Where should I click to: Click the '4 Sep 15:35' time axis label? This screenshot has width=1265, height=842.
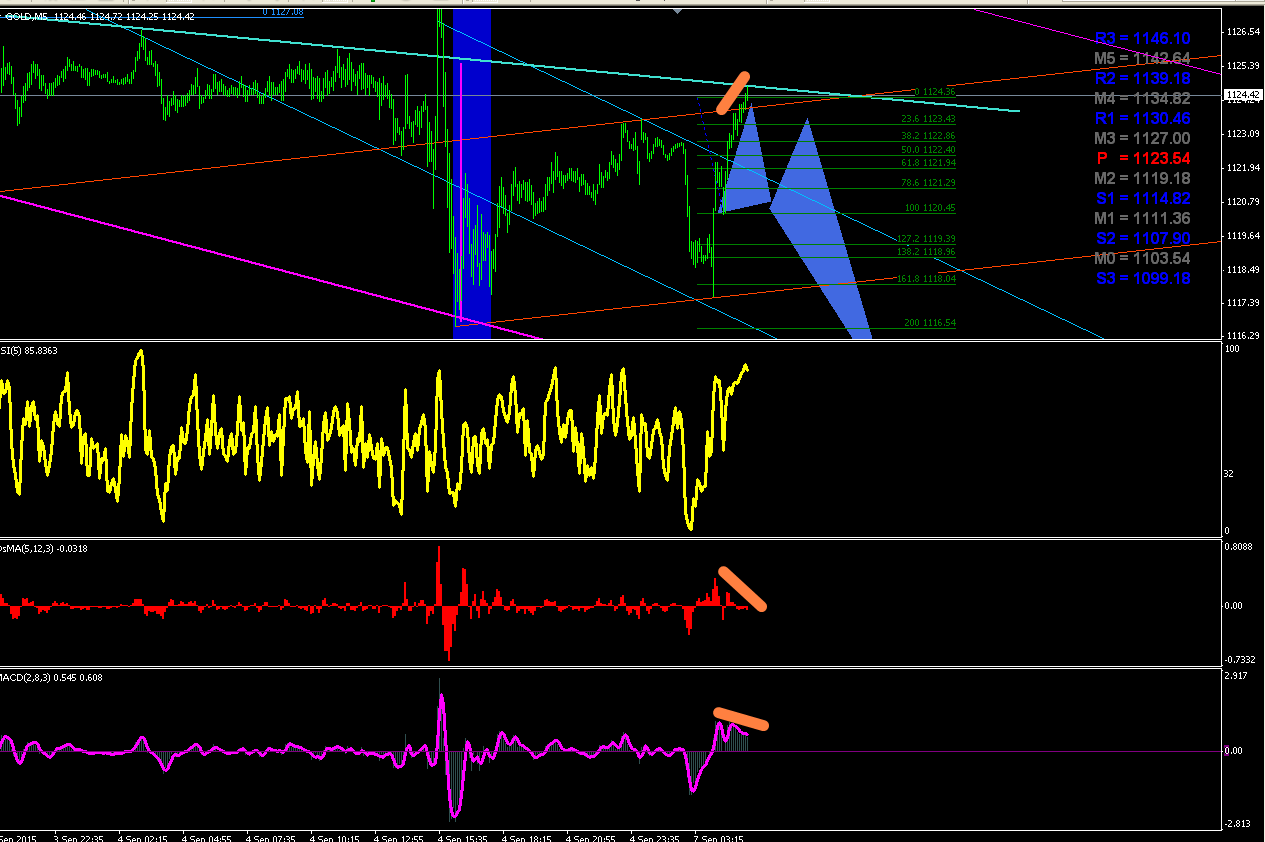[x=463, y=837]
